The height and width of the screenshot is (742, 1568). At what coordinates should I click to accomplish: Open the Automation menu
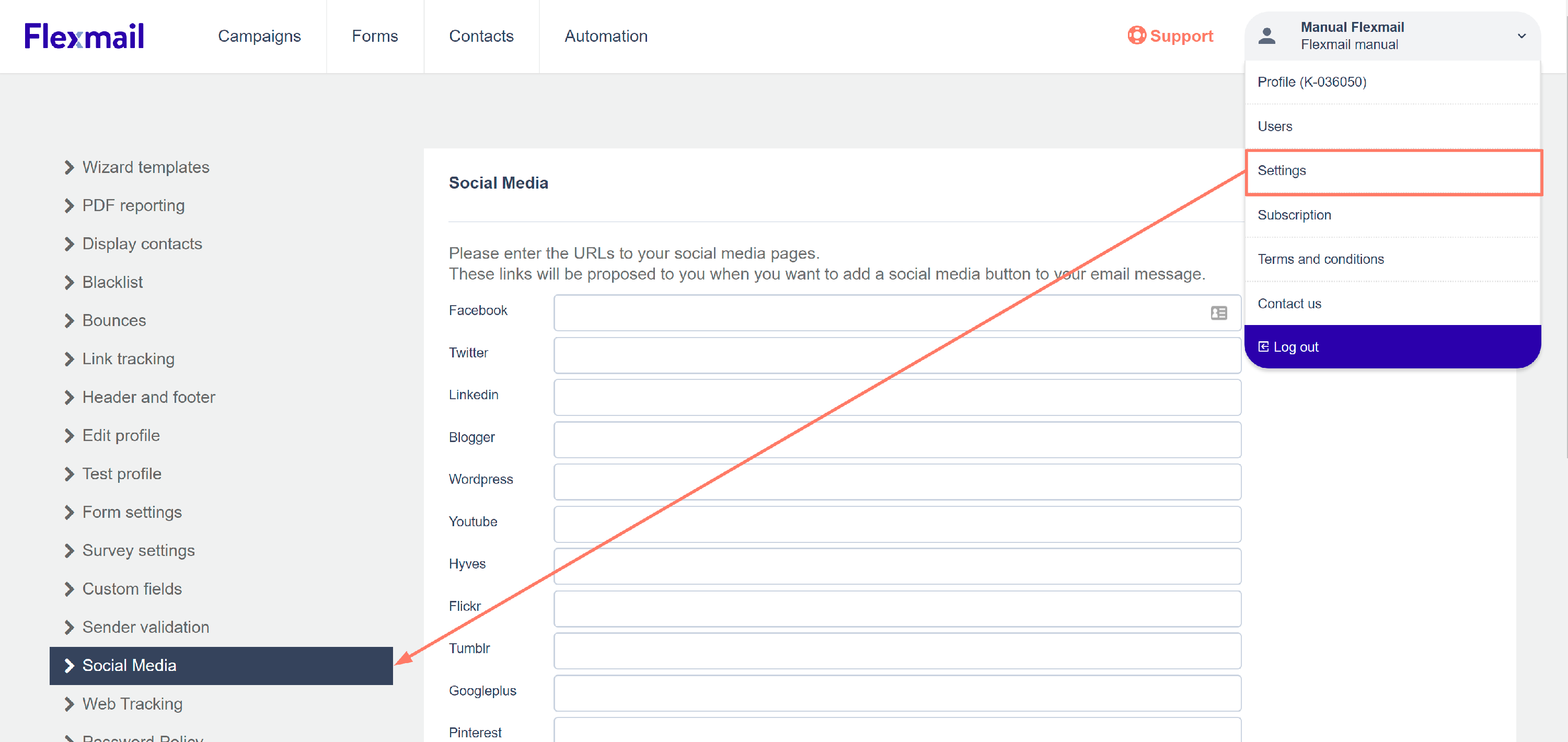tap(606, 36)
